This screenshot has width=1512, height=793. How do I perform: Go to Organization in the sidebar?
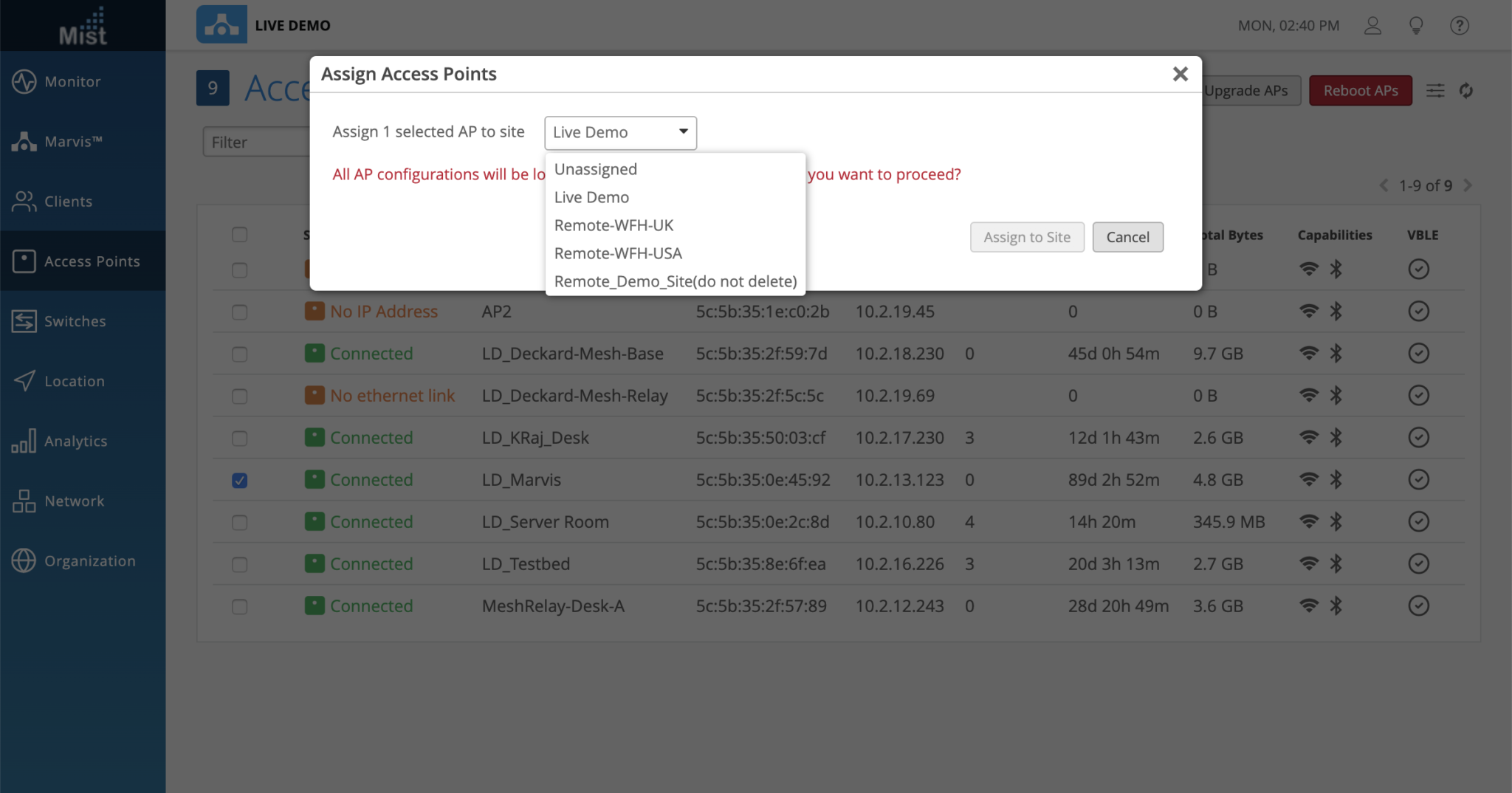(89, 561)
